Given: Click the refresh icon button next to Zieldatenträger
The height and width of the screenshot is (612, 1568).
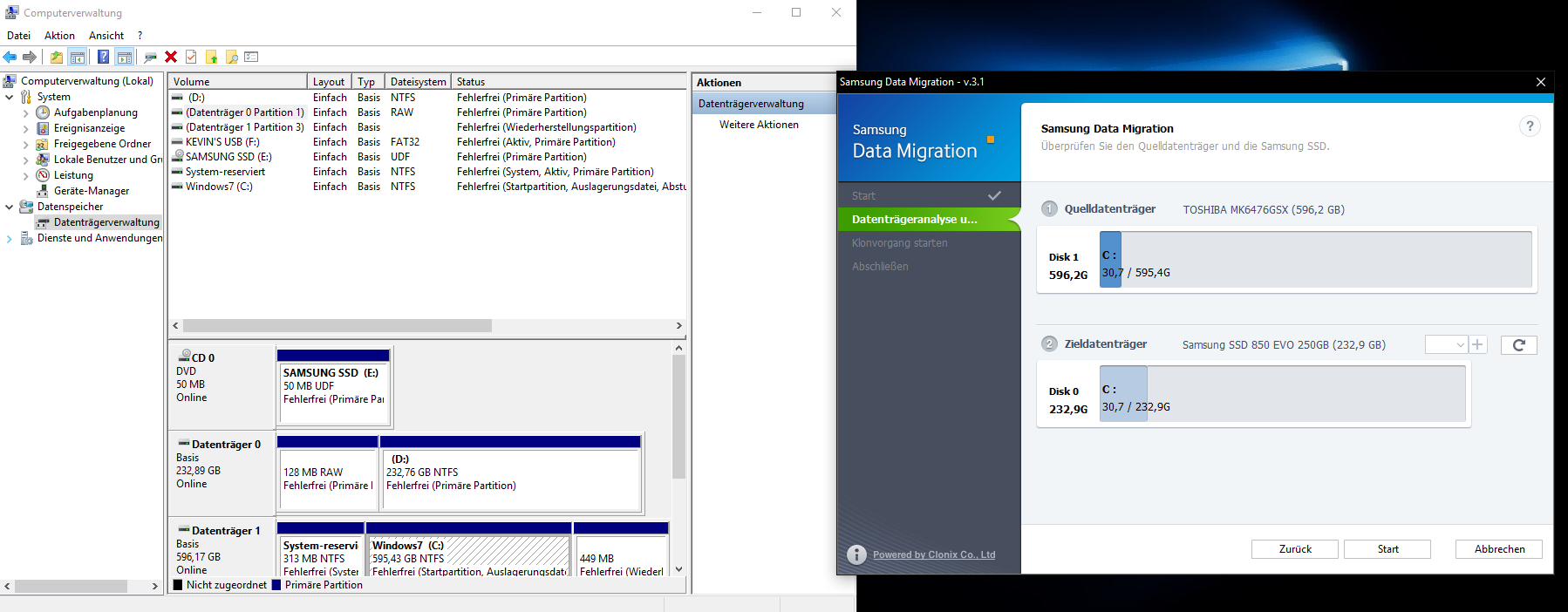Looking at the screenshot, I should coord(1518,345).
